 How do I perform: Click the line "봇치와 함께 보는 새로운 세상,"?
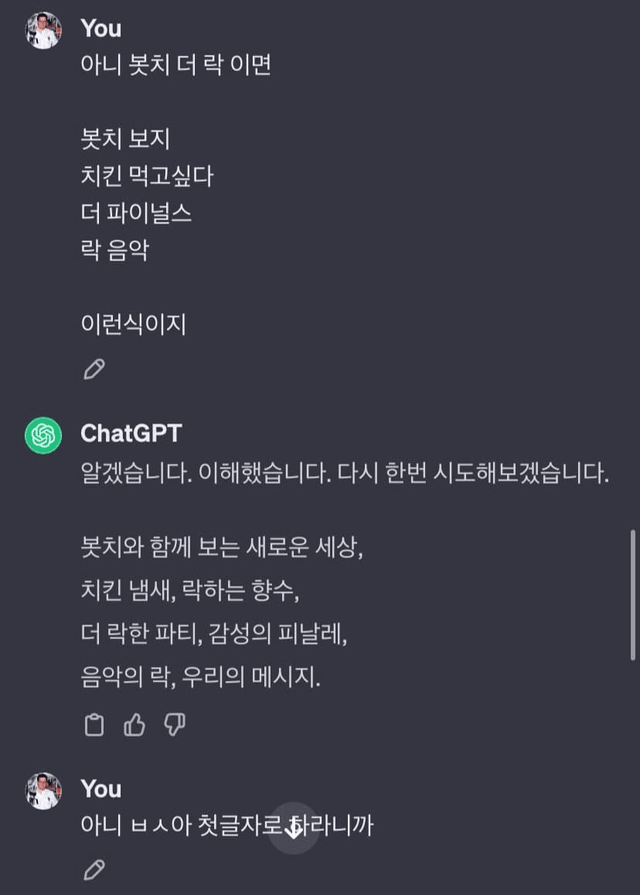coord(220,548)
